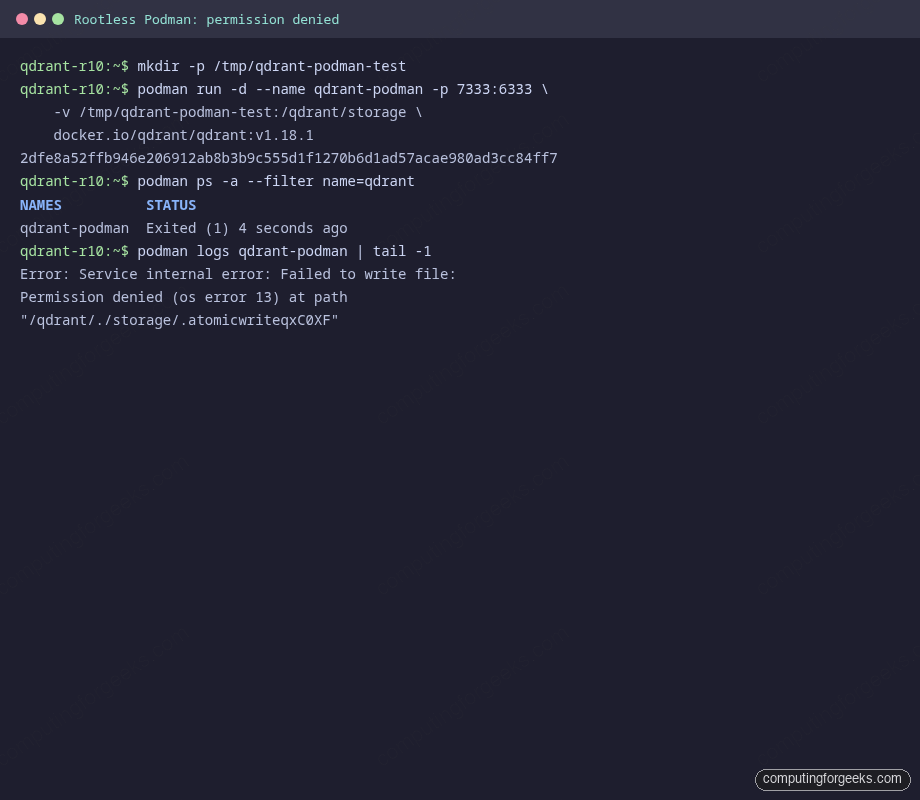Click the image name 'docker.io/qdrant/qdrant:v1.18.1'

183,136
